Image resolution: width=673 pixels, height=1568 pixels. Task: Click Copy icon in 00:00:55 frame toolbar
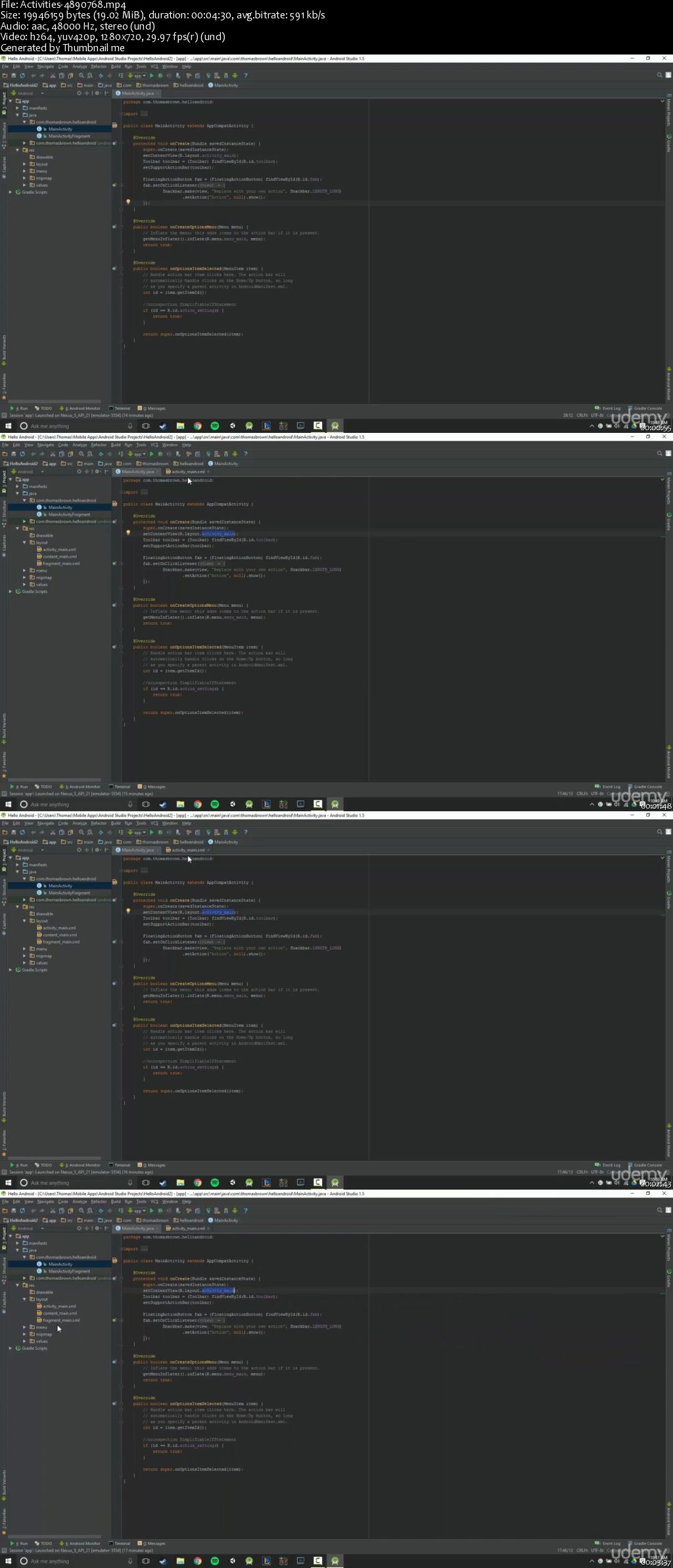61,76
